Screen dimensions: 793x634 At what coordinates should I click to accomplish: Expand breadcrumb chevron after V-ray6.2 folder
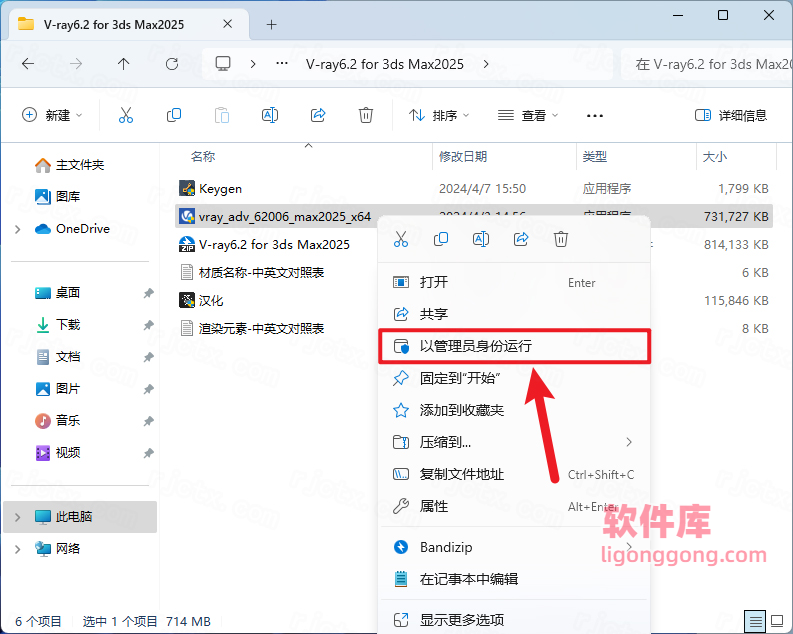click(486, 64)
